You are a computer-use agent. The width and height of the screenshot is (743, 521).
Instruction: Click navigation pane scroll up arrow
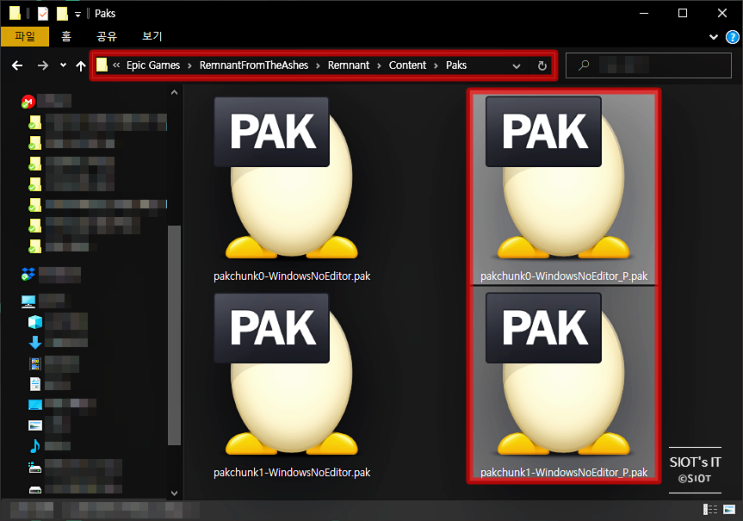(x=174, y=92)
